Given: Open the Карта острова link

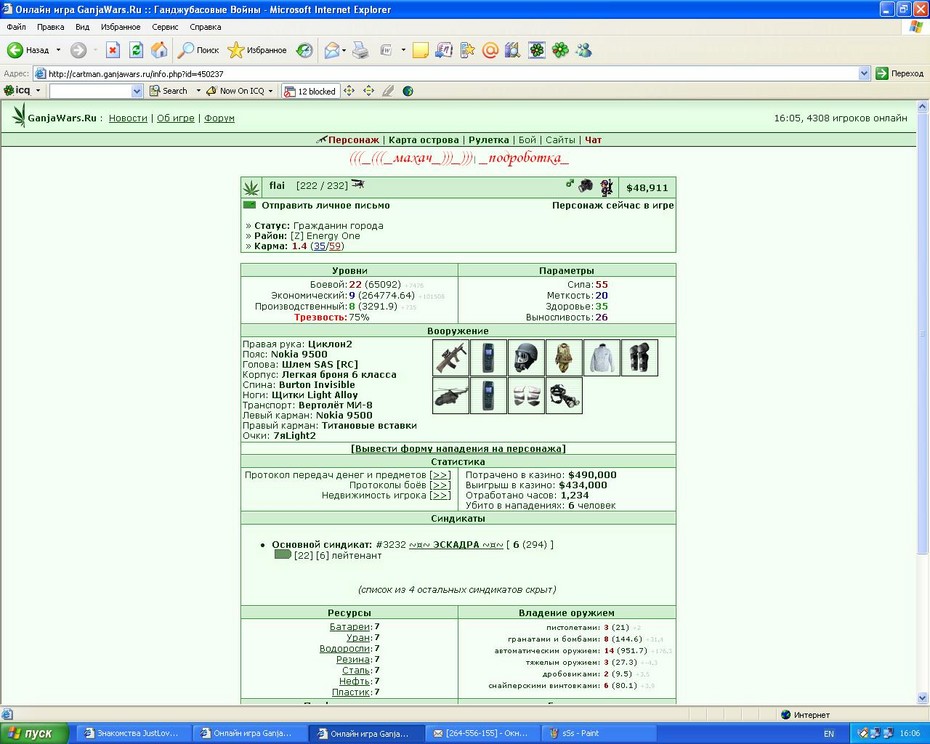Looking at the screenshot, I should click(x=423, y=140).
